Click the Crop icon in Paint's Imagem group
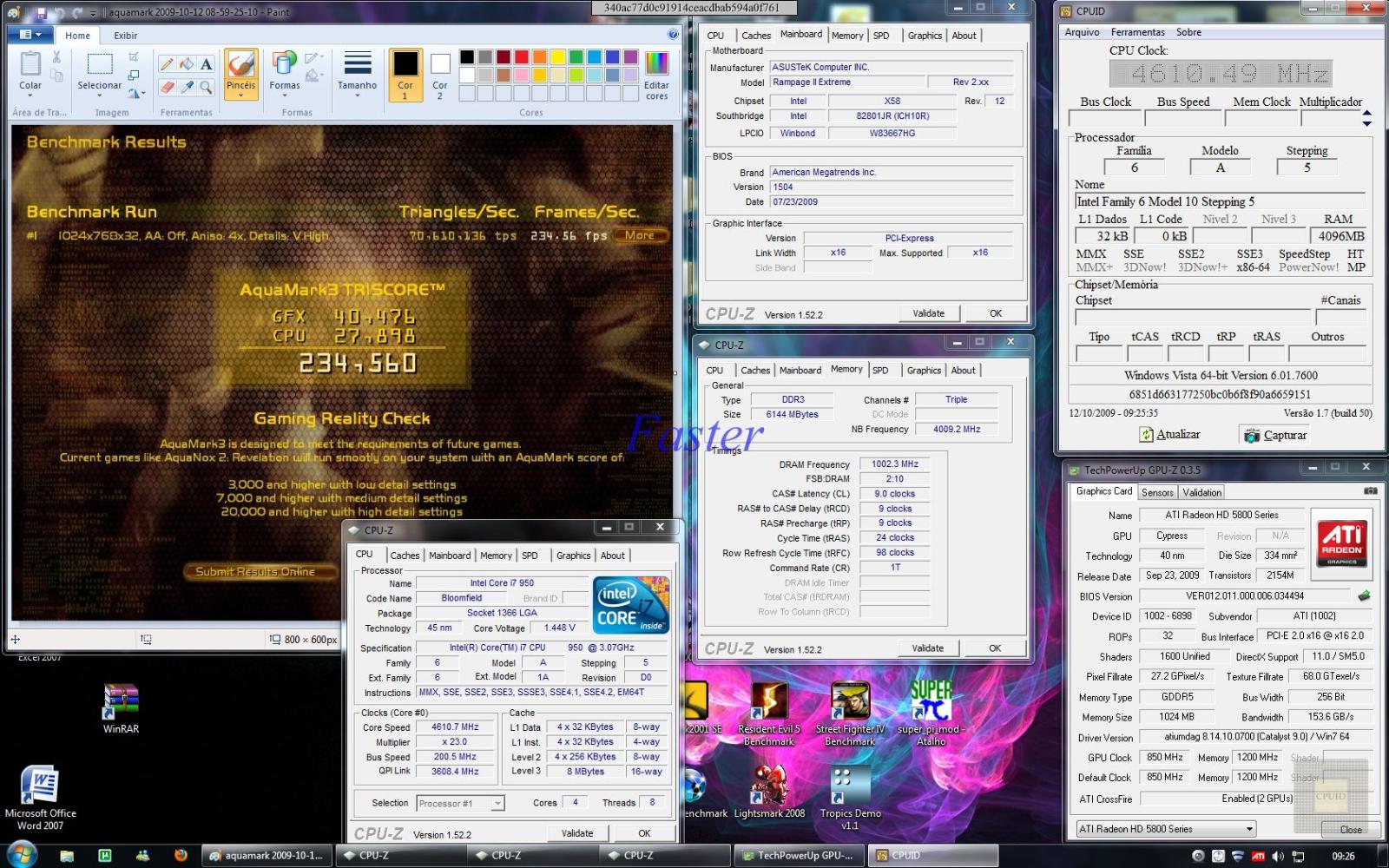1389x868 pixels. (134, 57)
